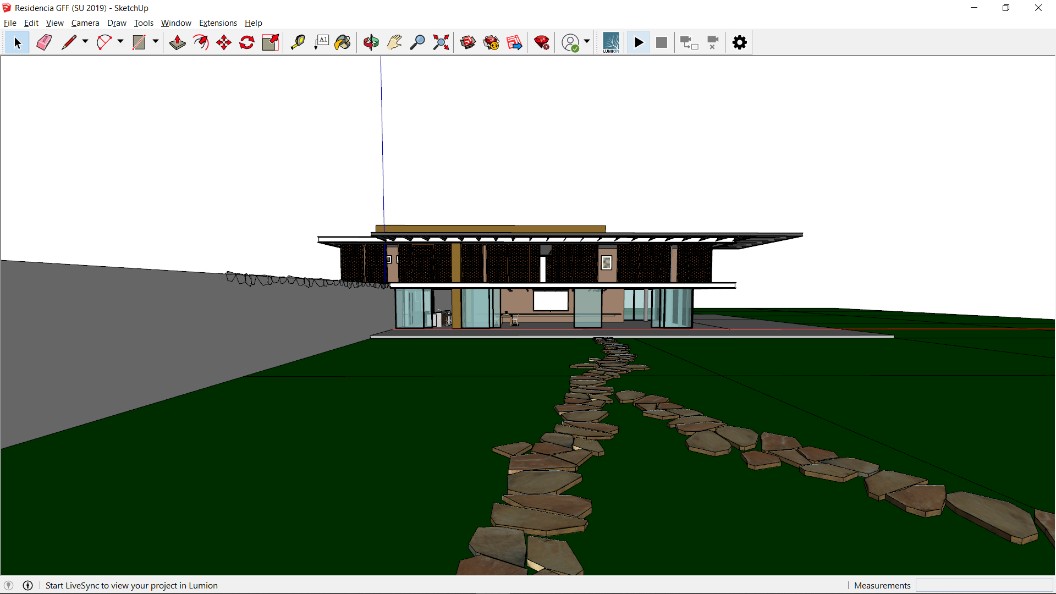Click the Zoom Extents tool
The height and width of the screenshot is (594, 1056).
(x=441, y=42)
